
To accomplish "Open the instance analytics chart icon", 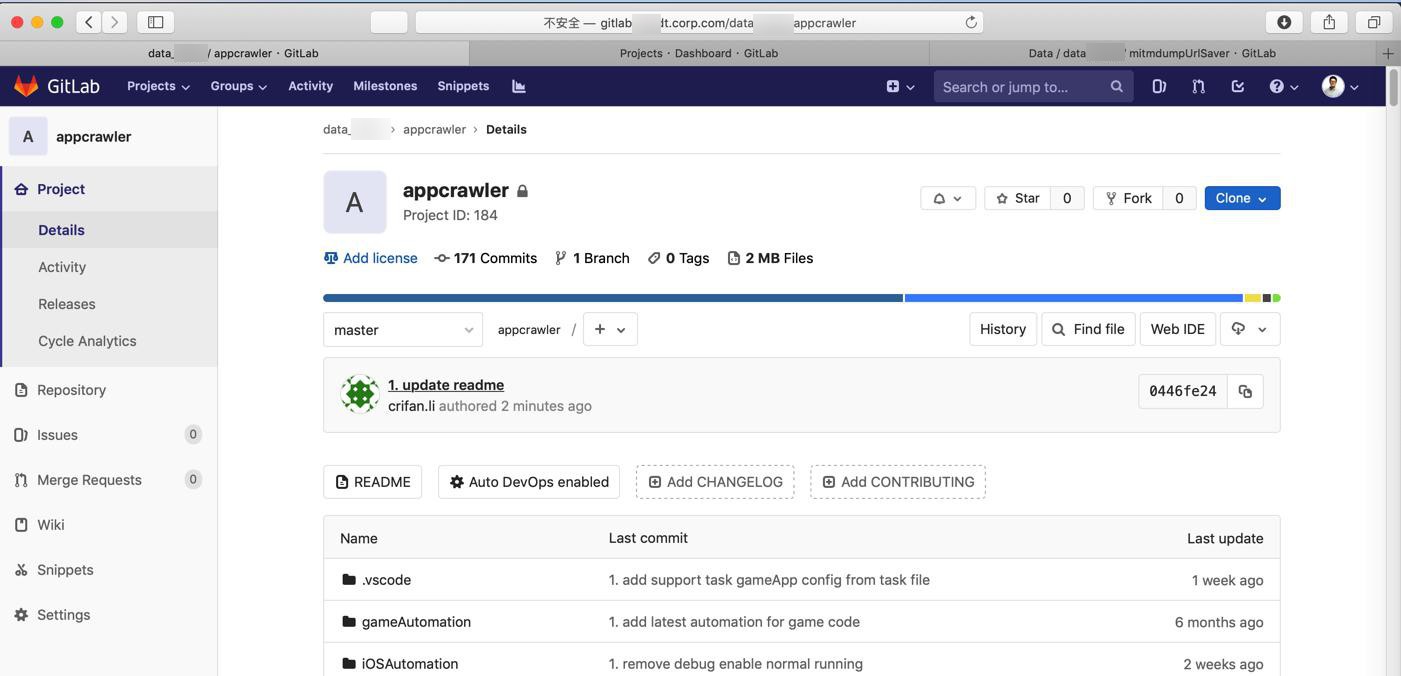I will click(519, 86).
